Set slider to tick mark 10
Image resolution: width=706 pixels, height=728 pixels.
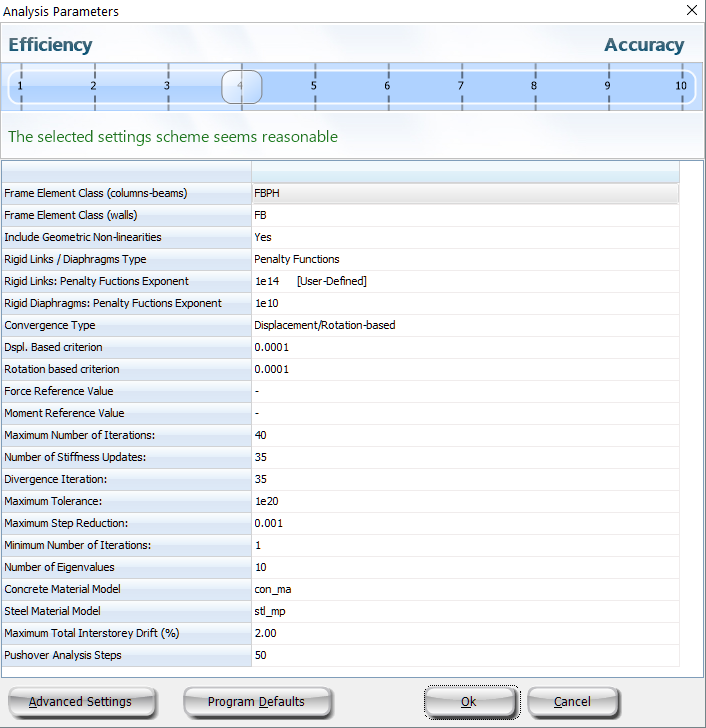(681, 86)
